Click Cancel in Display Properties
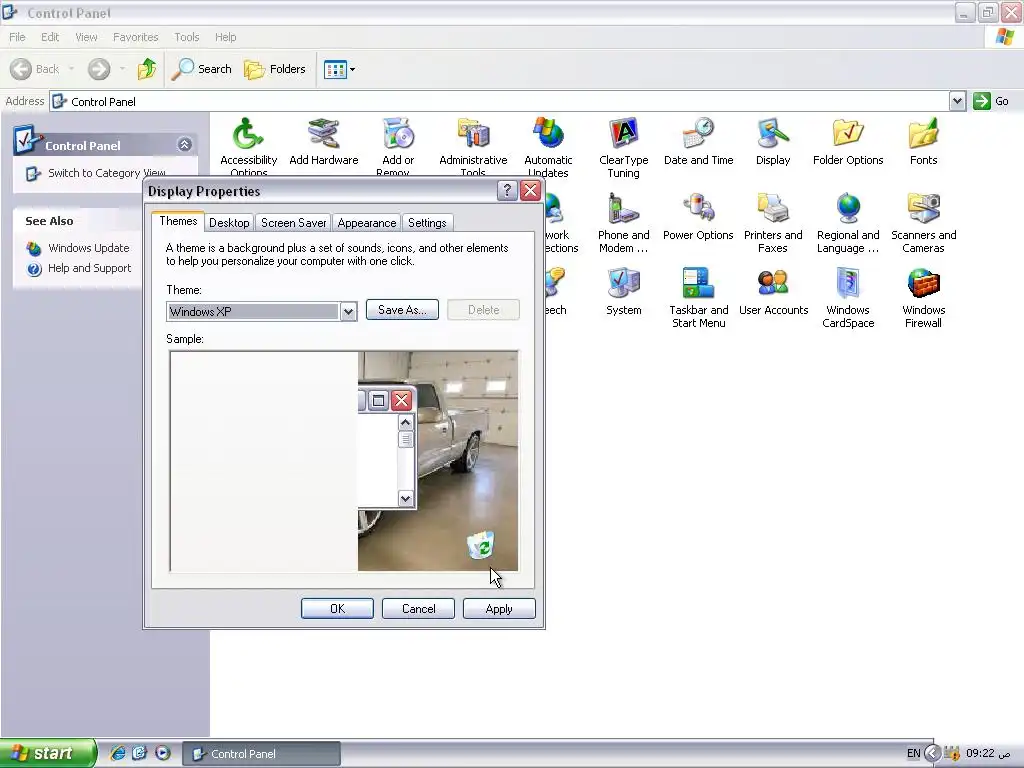Screen dimensions: 1024x768 418,609
